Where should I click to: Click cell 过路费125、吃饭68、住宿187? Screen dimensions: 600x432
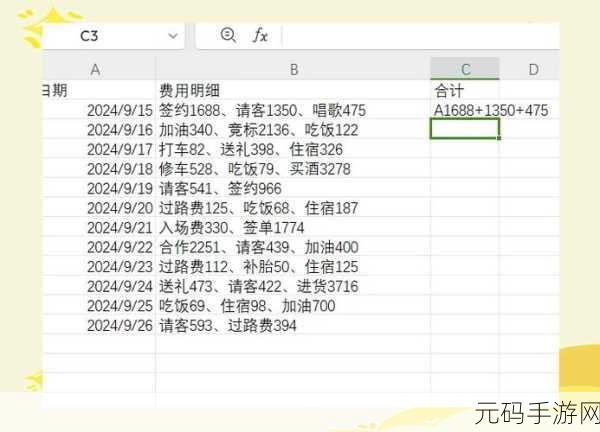pyautogui.click(x=293, y=208)
